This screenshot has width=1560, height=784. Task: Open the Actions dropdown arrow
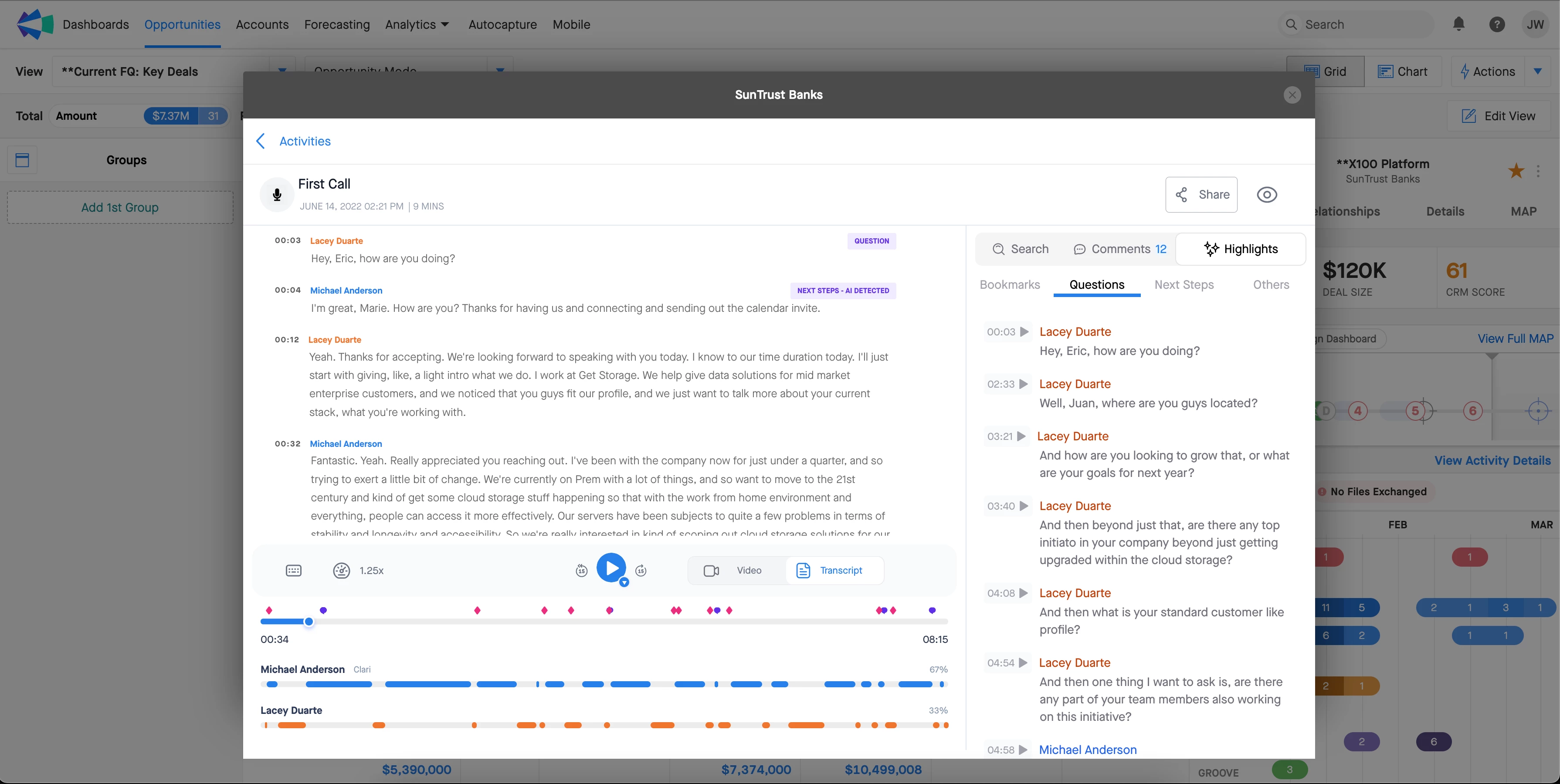coord(1538,71)
